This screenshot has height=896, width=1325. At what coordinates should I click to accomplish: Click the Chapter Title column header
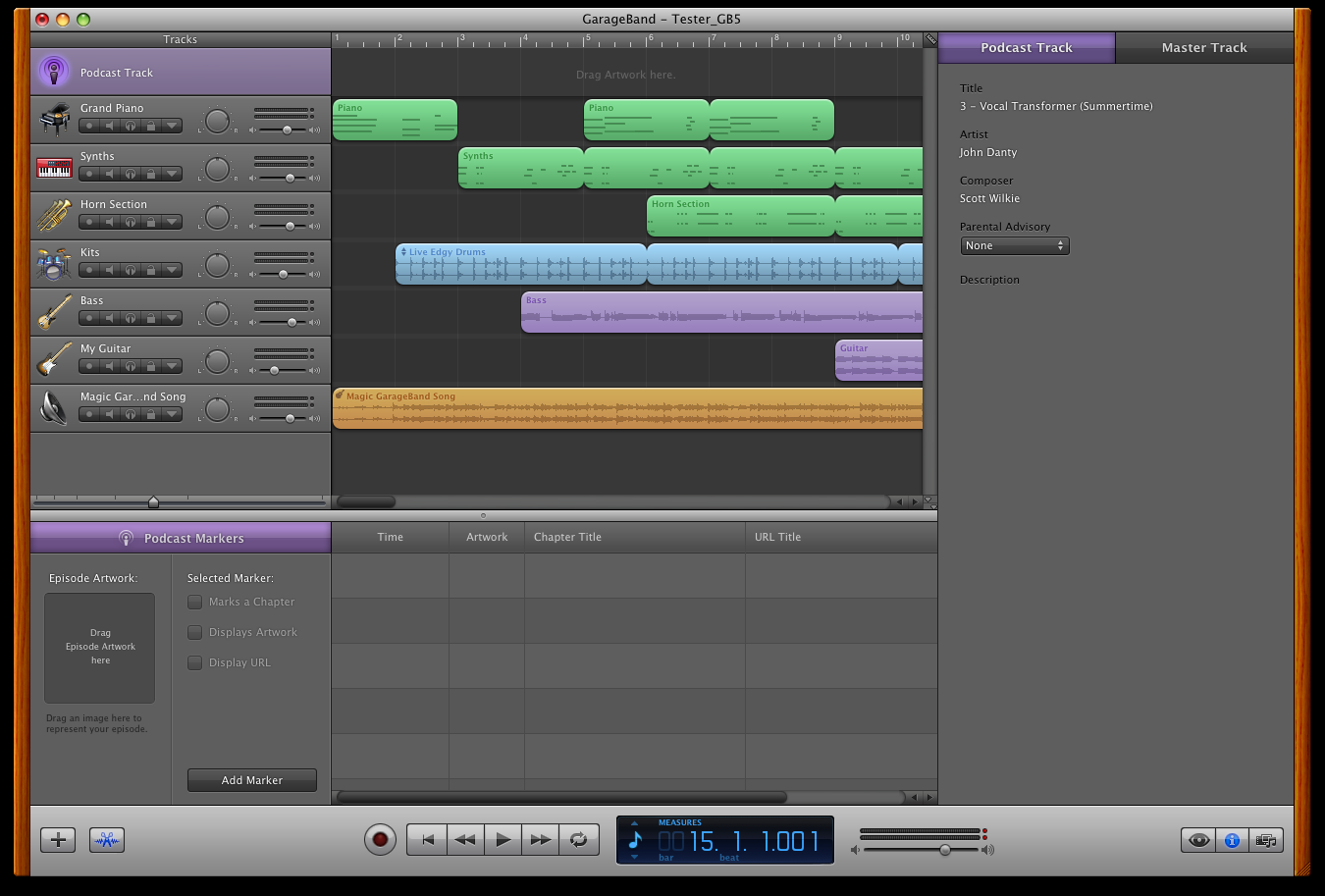(635, 537)
